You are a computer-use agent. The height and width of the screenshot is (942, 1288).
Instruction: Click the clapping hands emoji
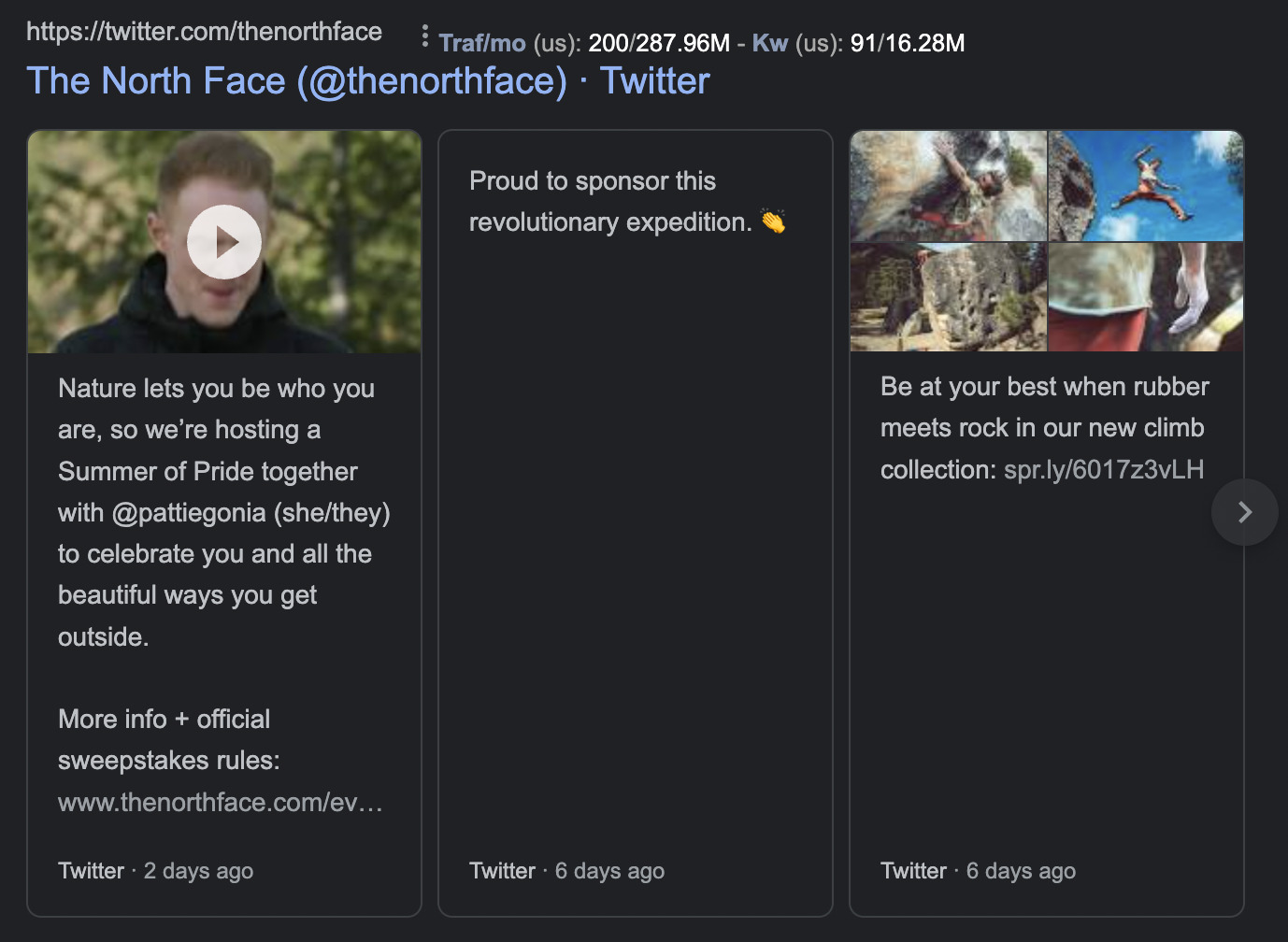[x=773, y=221]
